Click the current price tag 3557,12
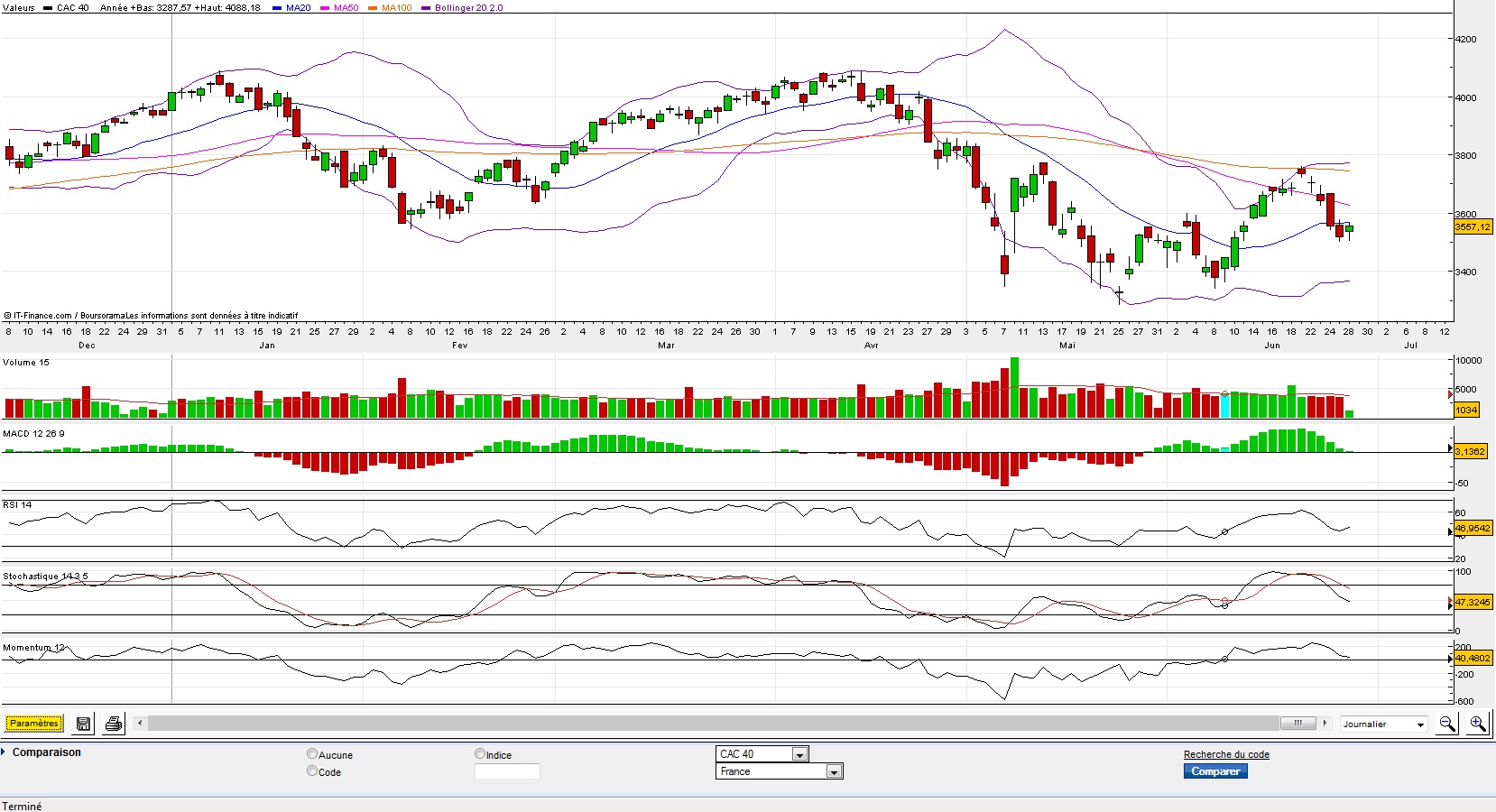This screenshot has width=1496, height=812. click(x=1473, y=227)
